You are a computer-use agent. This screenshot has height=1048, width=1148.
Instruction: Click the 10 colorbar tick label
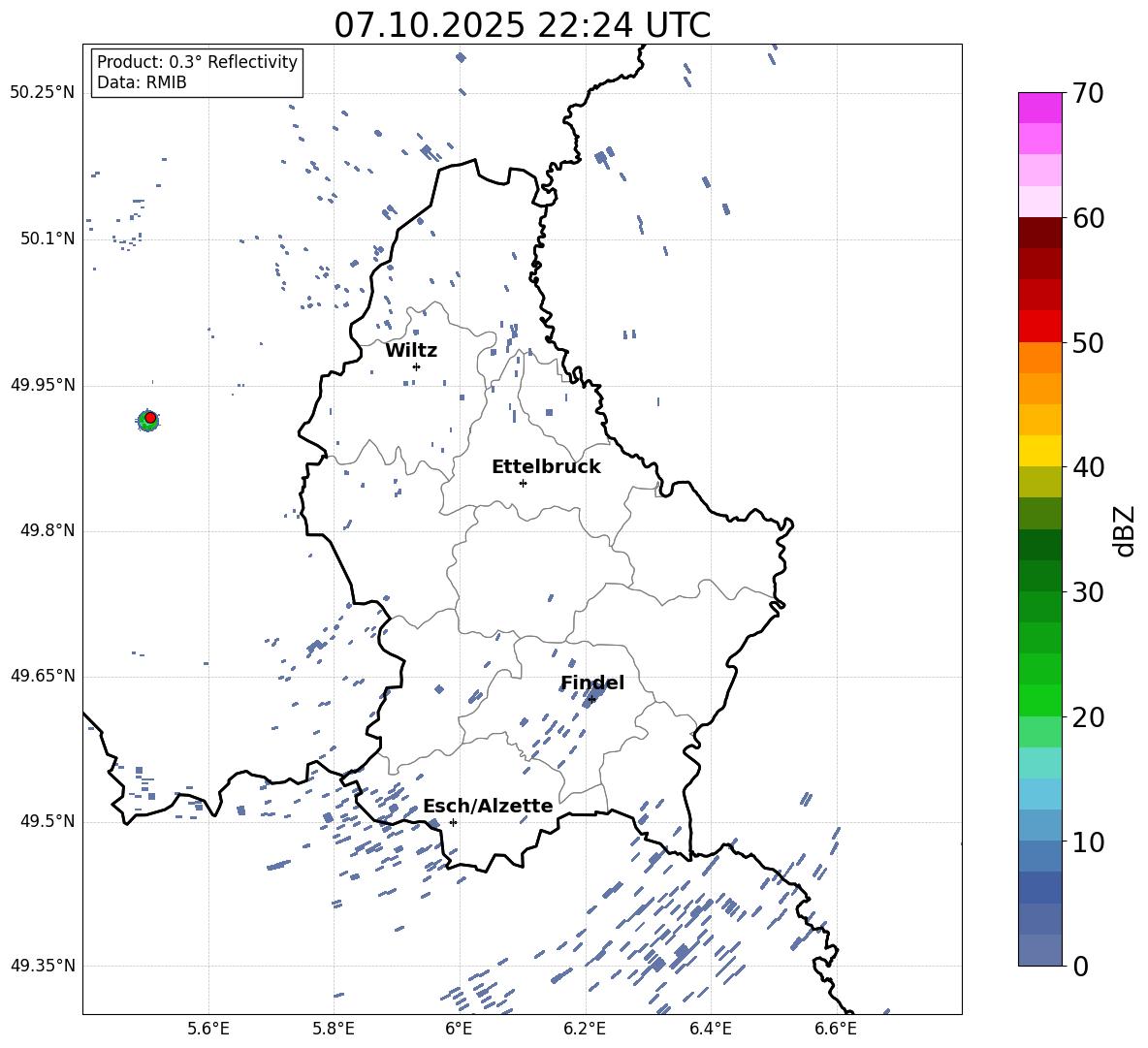1088,842
